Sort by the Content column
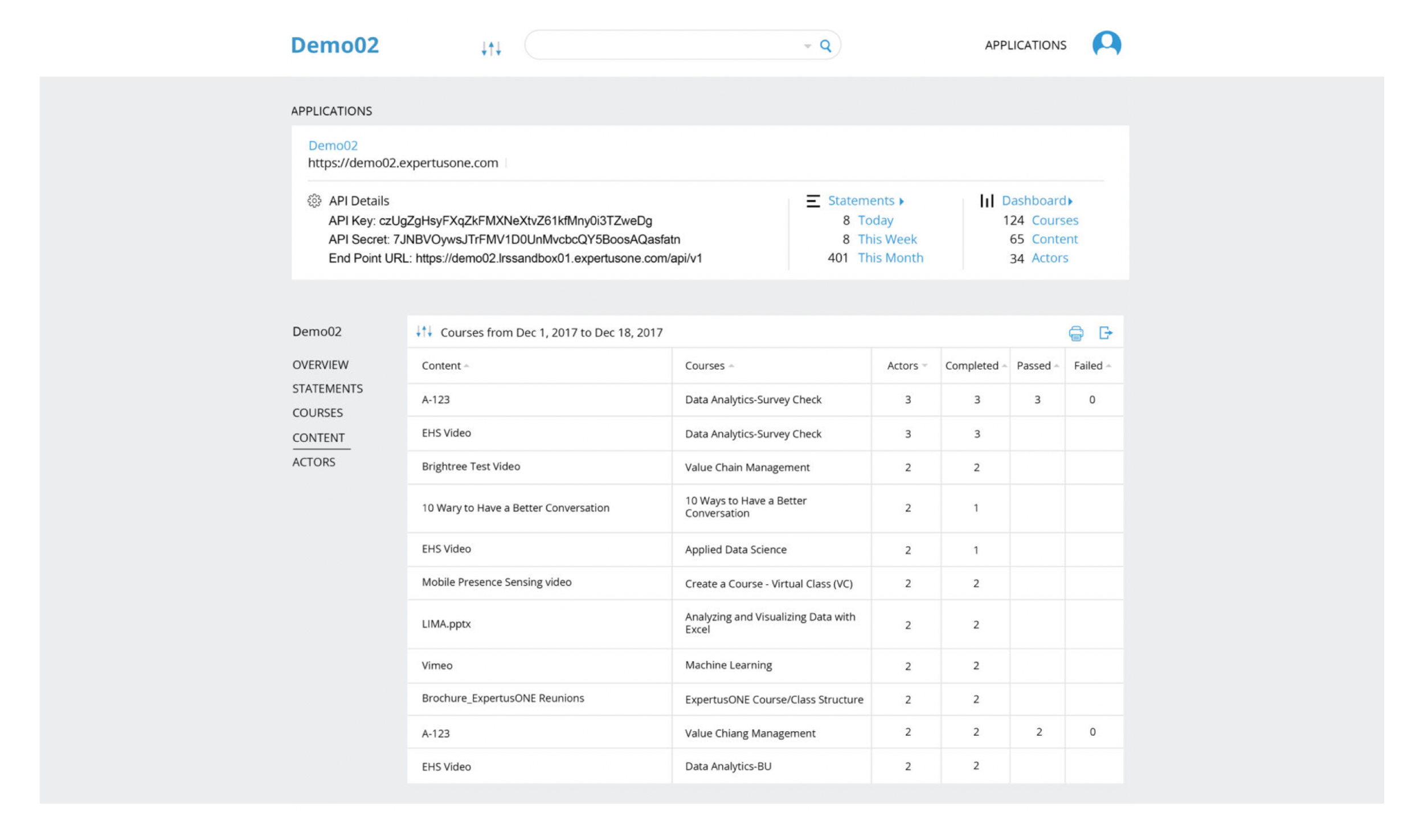The image size is (1424, 840). [x=445, y=366]
